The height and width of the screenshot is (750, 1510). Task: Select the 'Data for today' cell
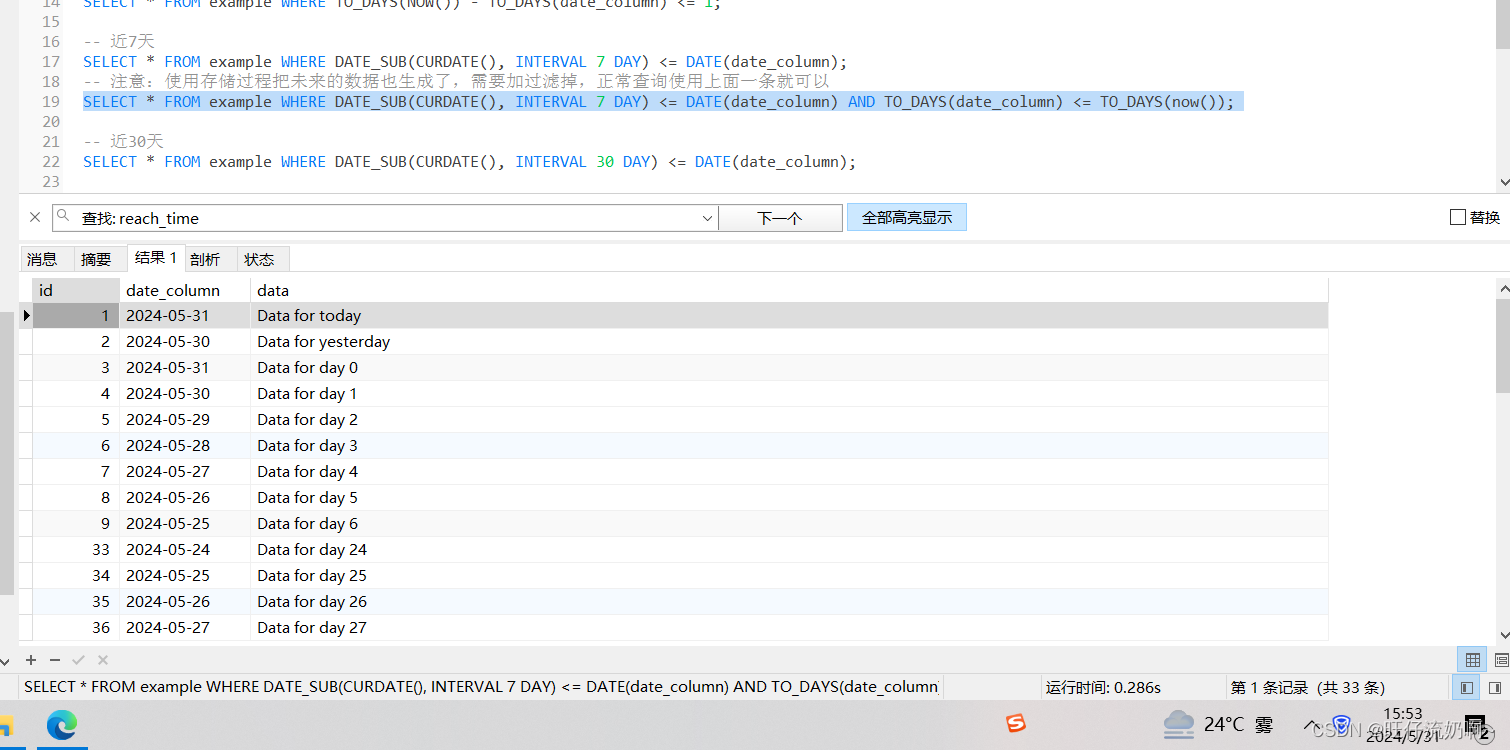click(789, 316)
